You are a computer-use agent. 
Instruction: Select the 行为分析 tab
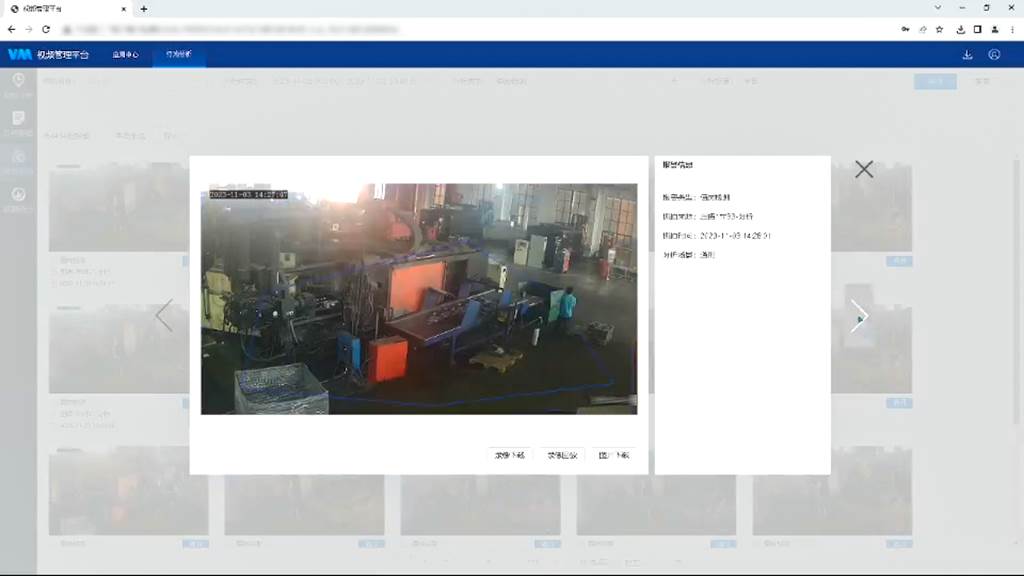179,55
